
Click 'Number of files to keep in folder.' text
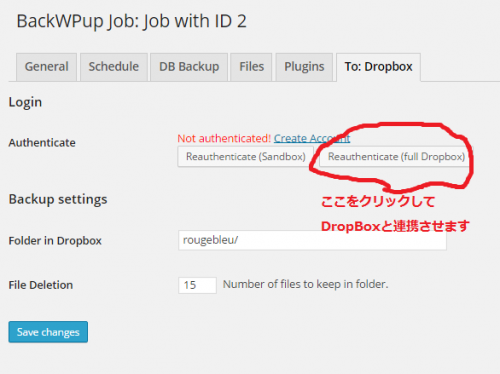pos(306,284)
